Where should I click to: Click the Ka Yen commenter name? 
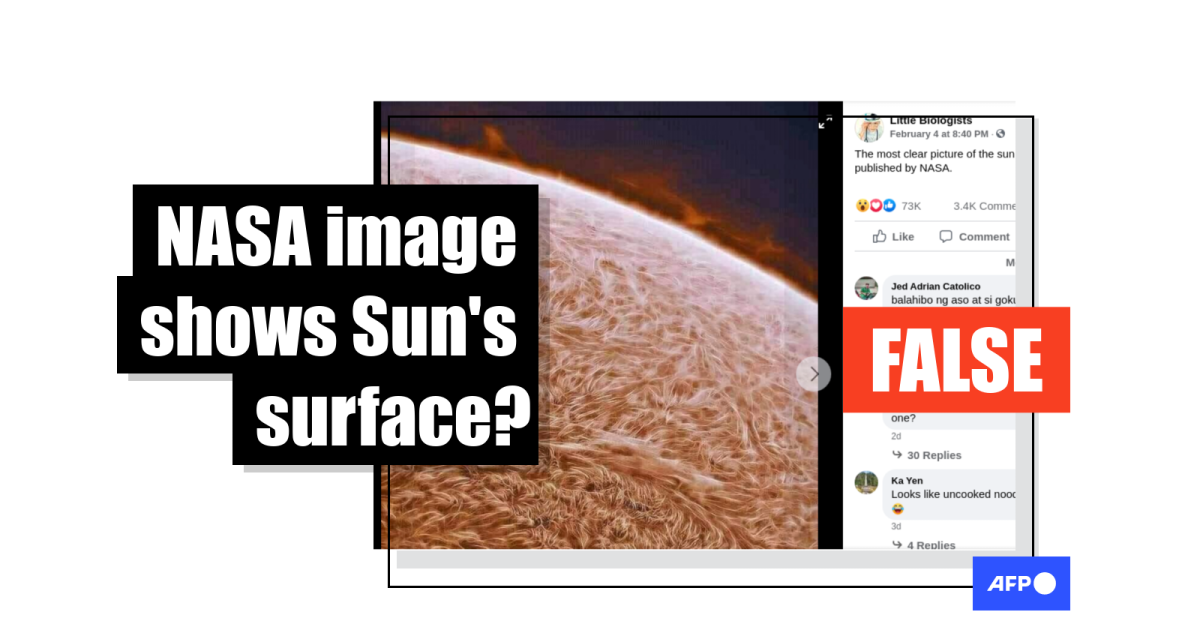pyautogui.click(x=907, y=481)
